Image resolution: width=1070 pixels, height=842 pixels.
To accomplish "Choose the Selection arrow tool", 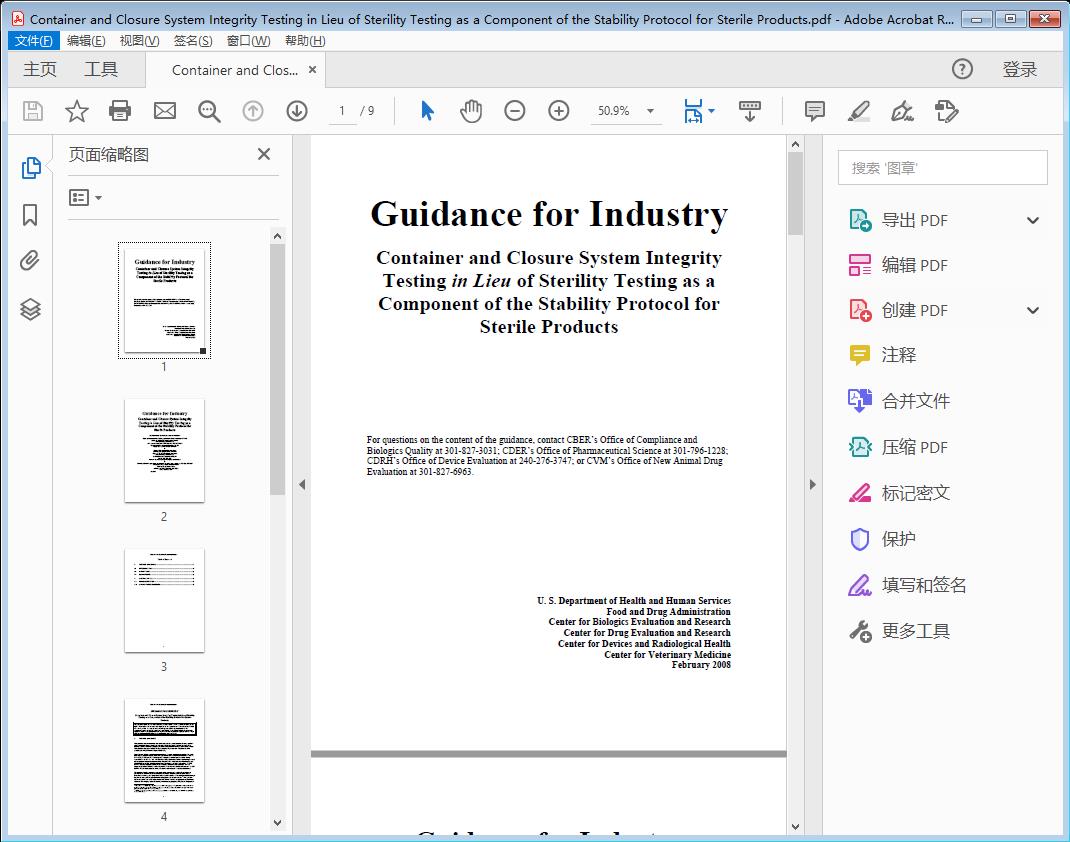I will tap(427, 111).
